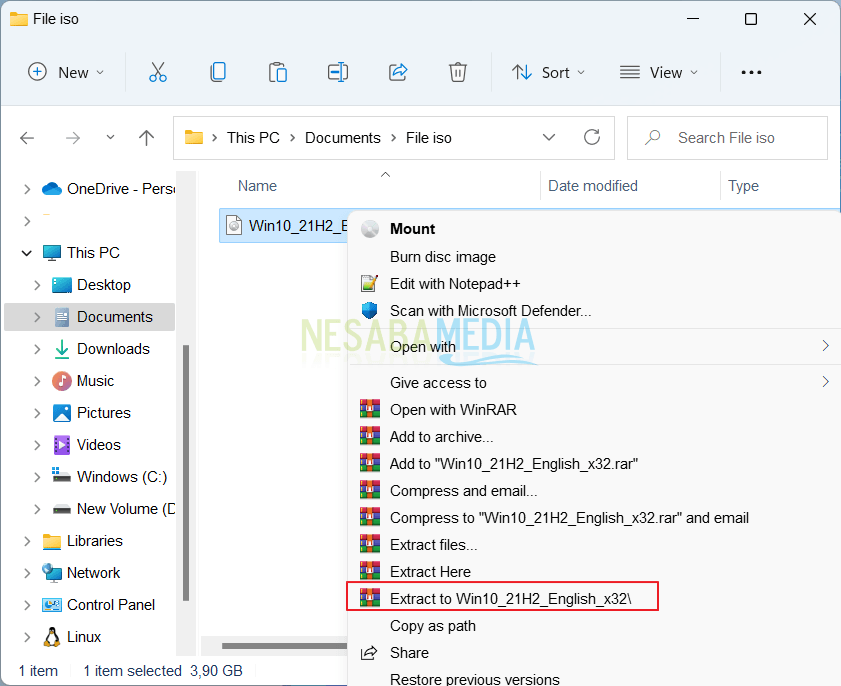This screenshot has width=841, height=686.
Task: Click the Cut scissors icon in toolbar
Action: (x=158, y=72)
